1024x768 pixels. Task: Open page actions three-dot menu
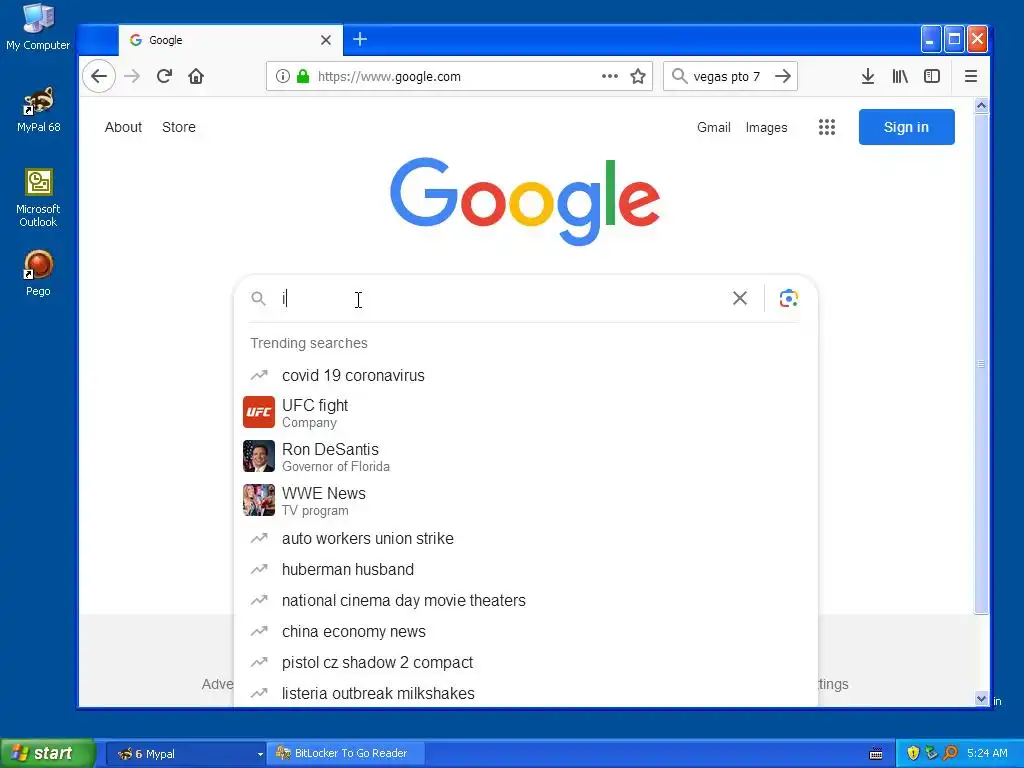point(610,76)
